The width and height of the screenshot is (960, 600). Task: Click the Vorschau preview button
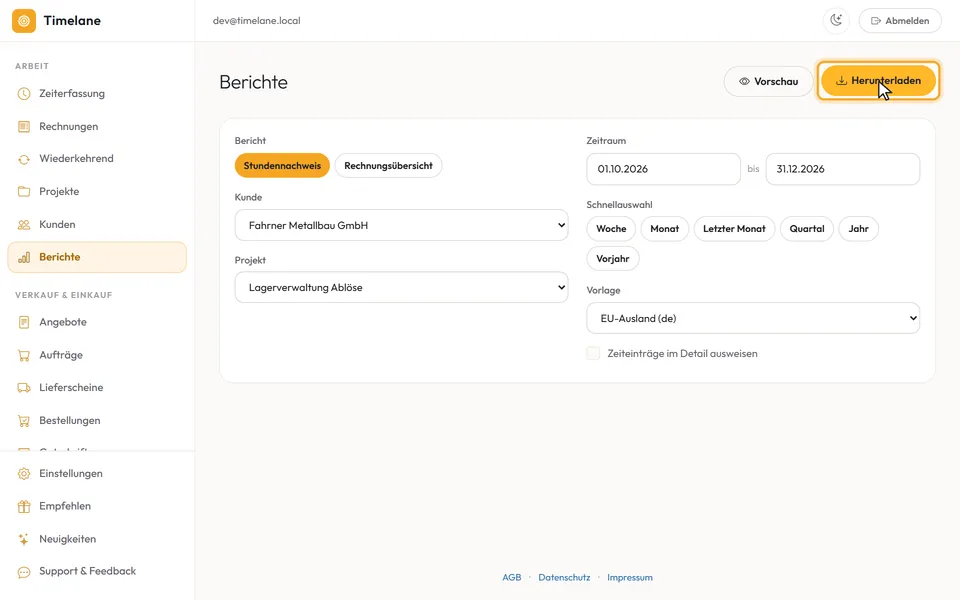click(768, 81)
